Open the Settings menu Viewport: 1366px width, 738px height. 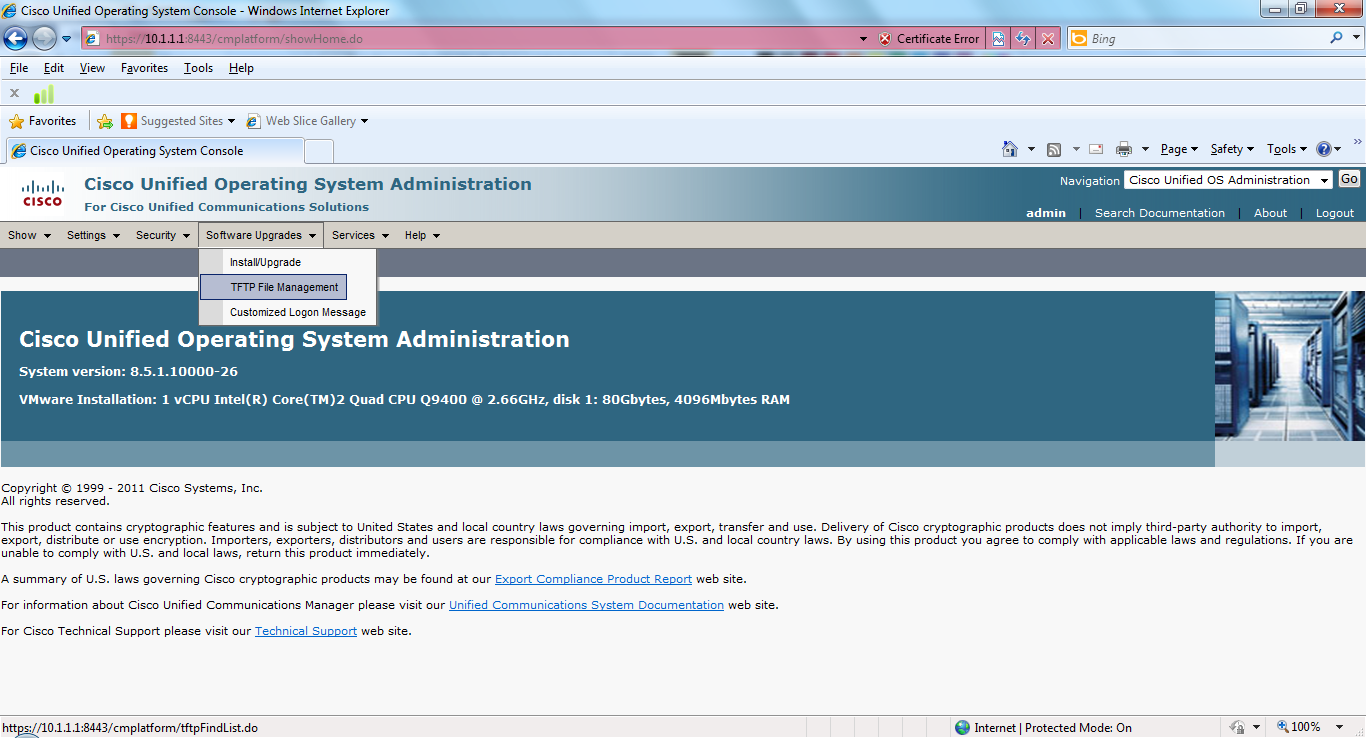[93, 235]
